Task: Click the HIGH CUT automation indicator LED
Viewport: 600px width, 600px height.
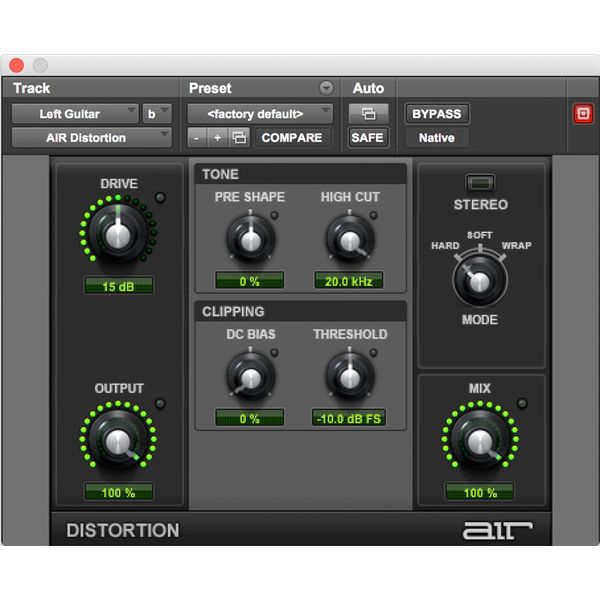Action: pos(373,215)
